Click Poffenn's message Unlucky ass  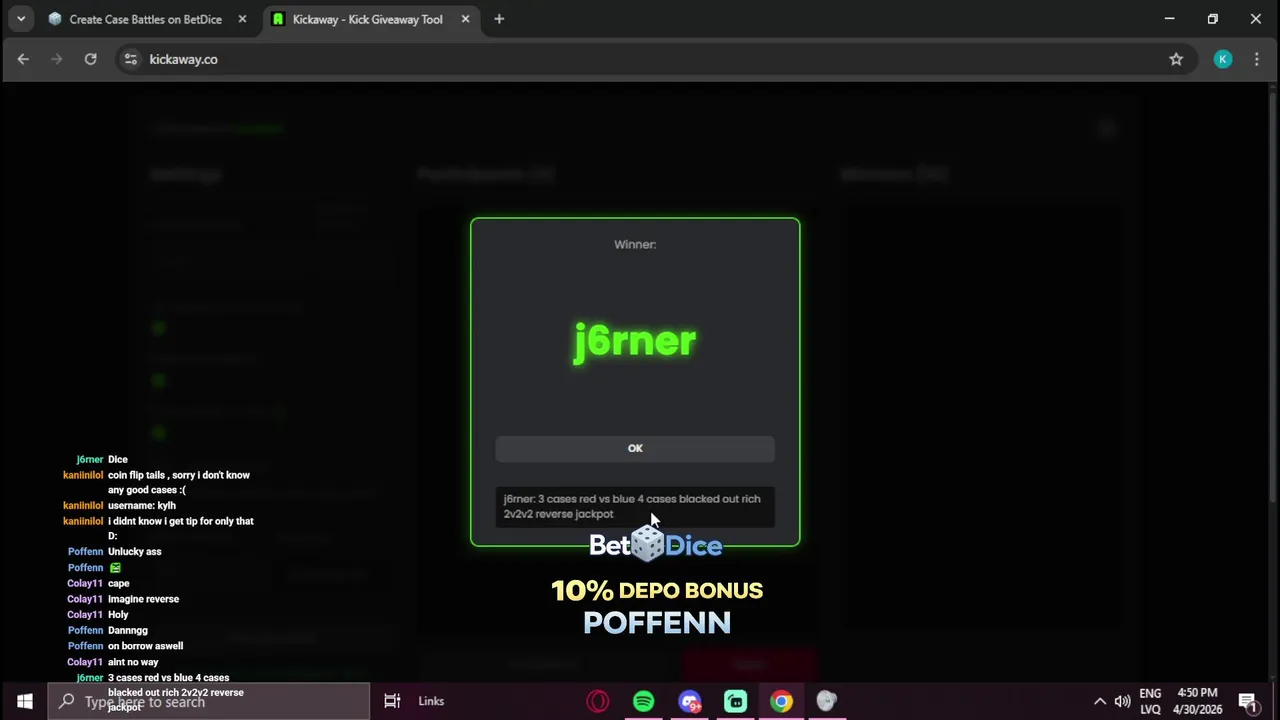coord(134,551)
